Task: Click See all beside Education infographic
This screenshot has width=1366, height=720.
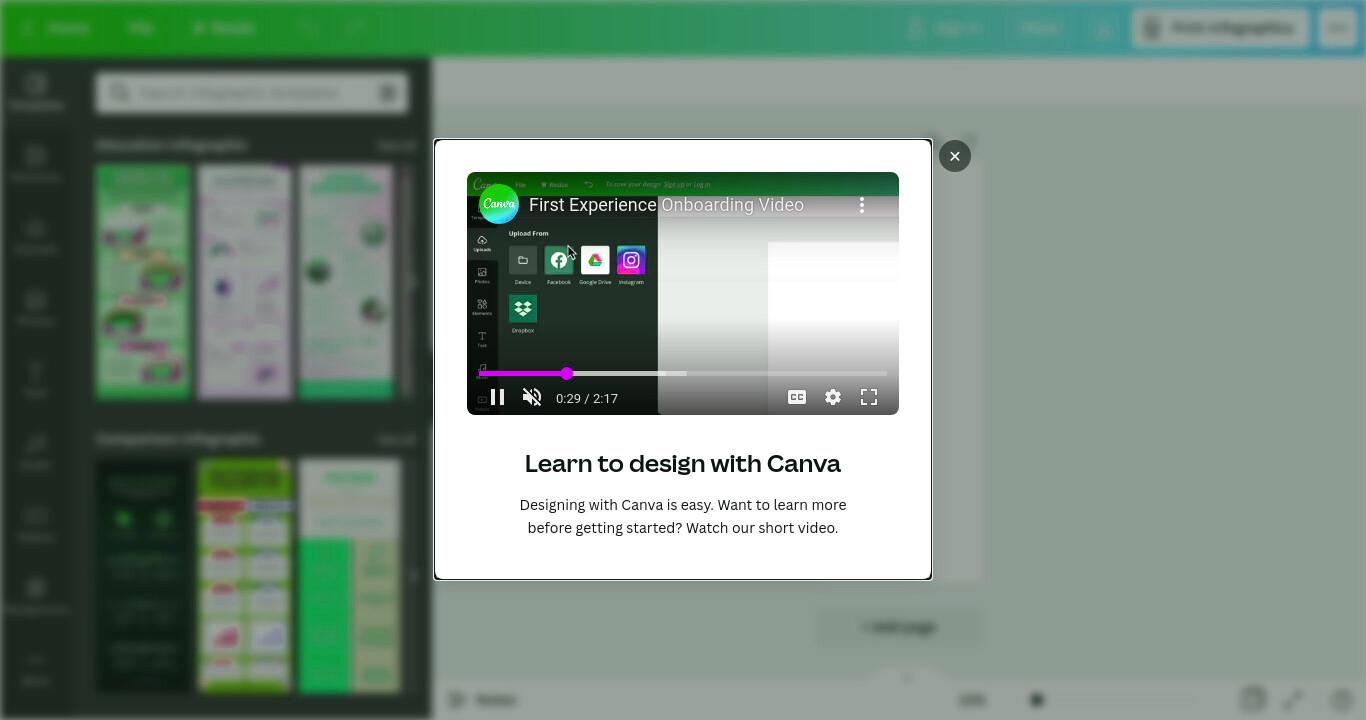Action: click(x=396, y=145)
